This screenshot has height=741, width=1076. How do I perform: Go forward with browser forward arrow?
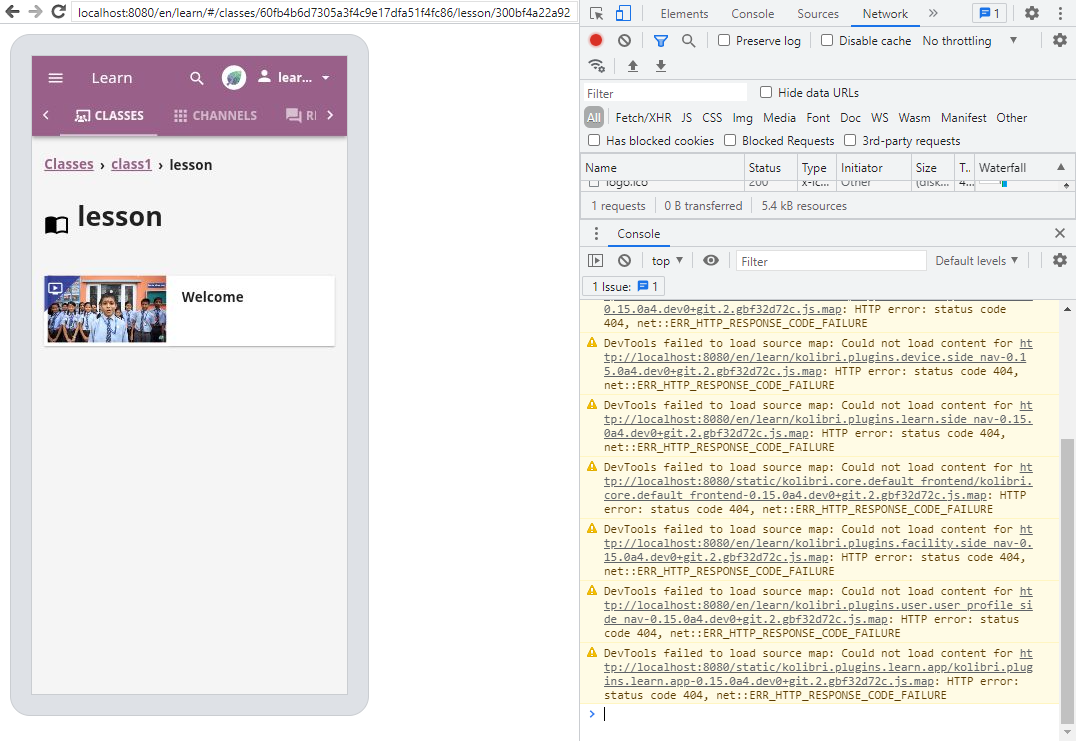pyautogui.click(x=35, y=12)
